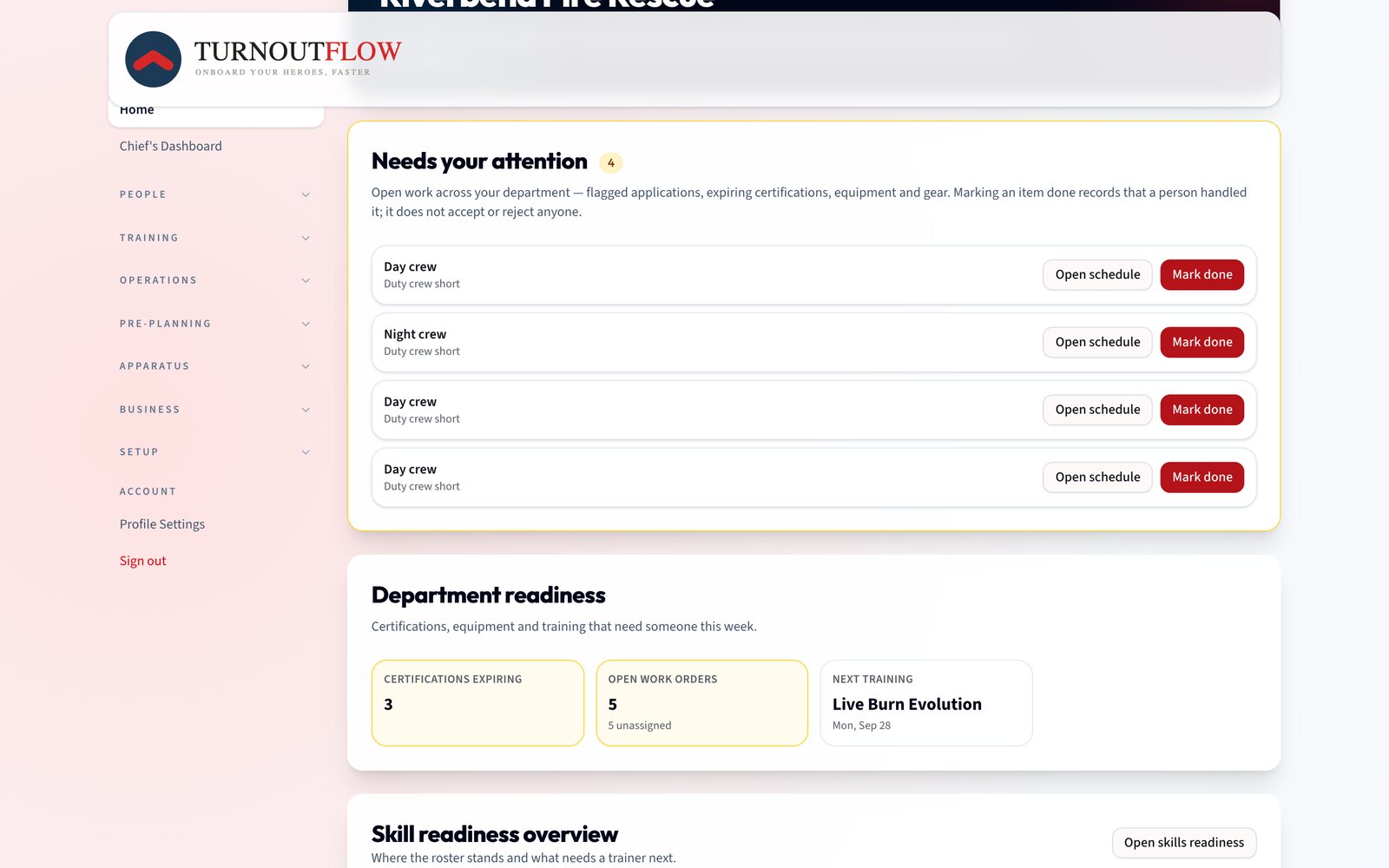Unfold the Setup section chevron
Image resolution: width=1389 pixels, height=868 pixels.
pyautogui.click(x=306, y=452)
